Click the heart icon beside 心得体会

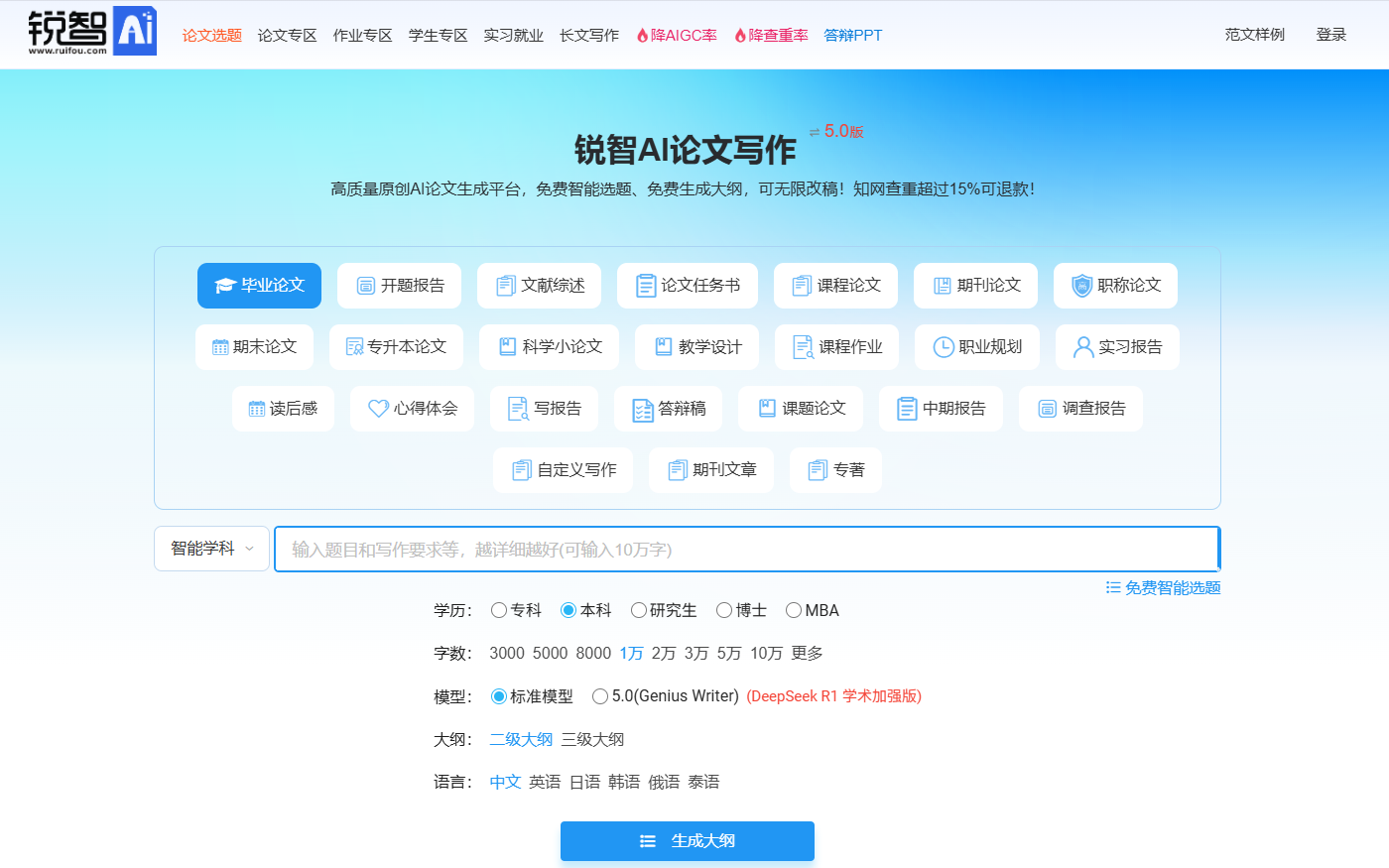point(378,409)
